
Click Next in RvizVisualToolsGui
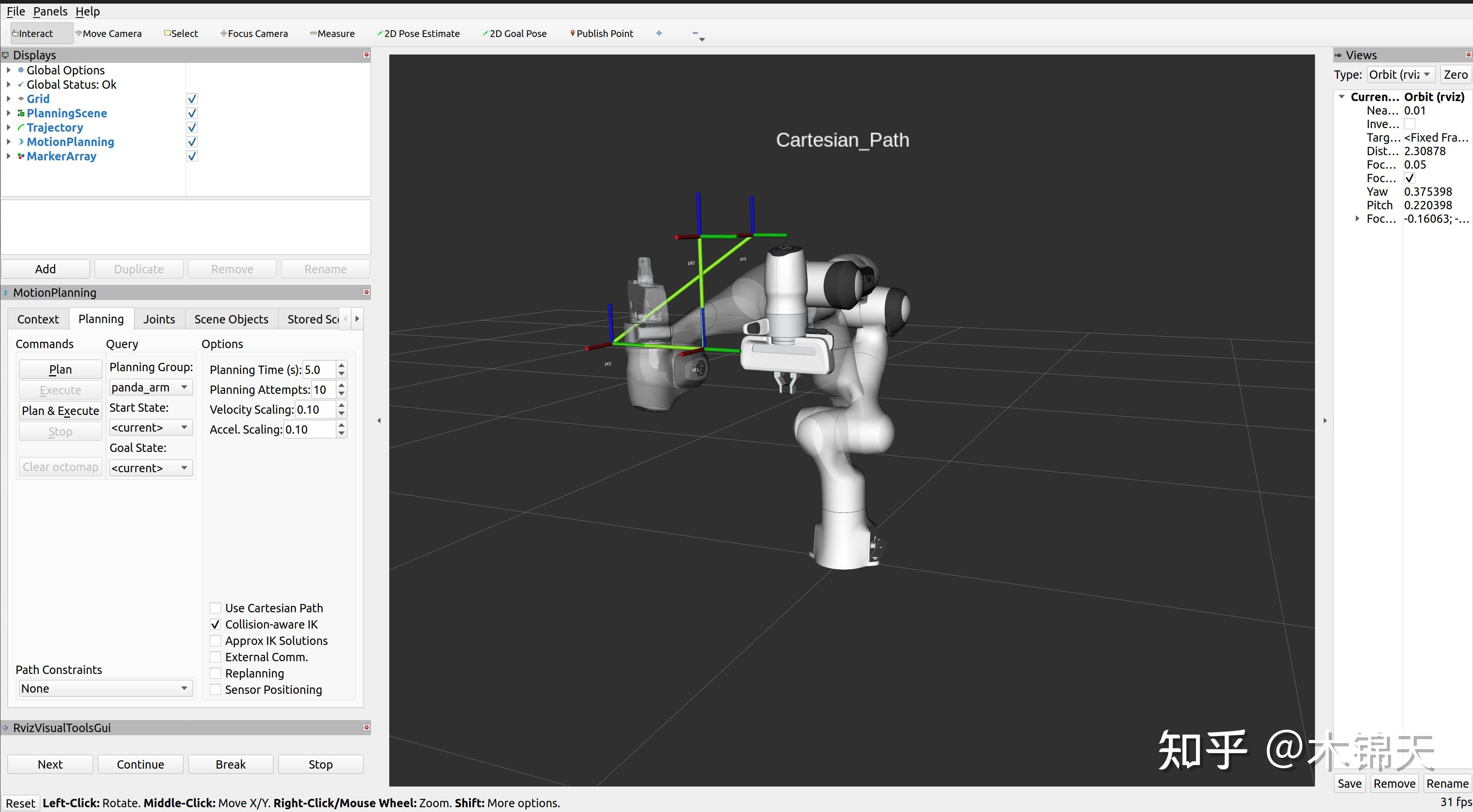(x=50, y=764)
